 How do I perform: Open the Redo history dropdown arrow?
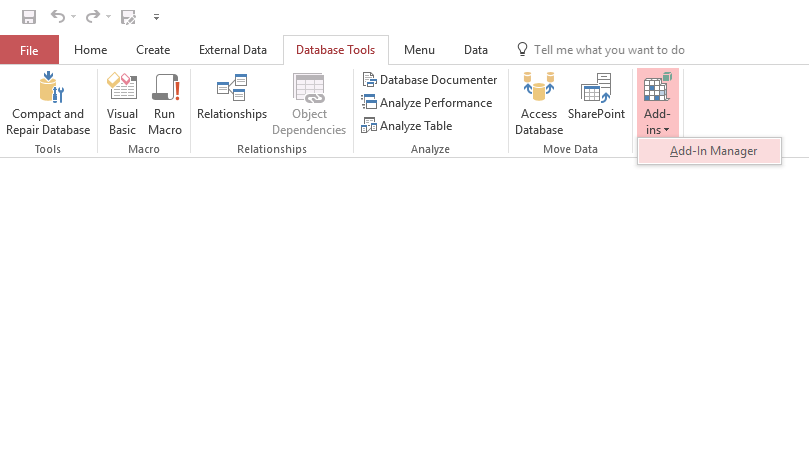pos(108,17)
